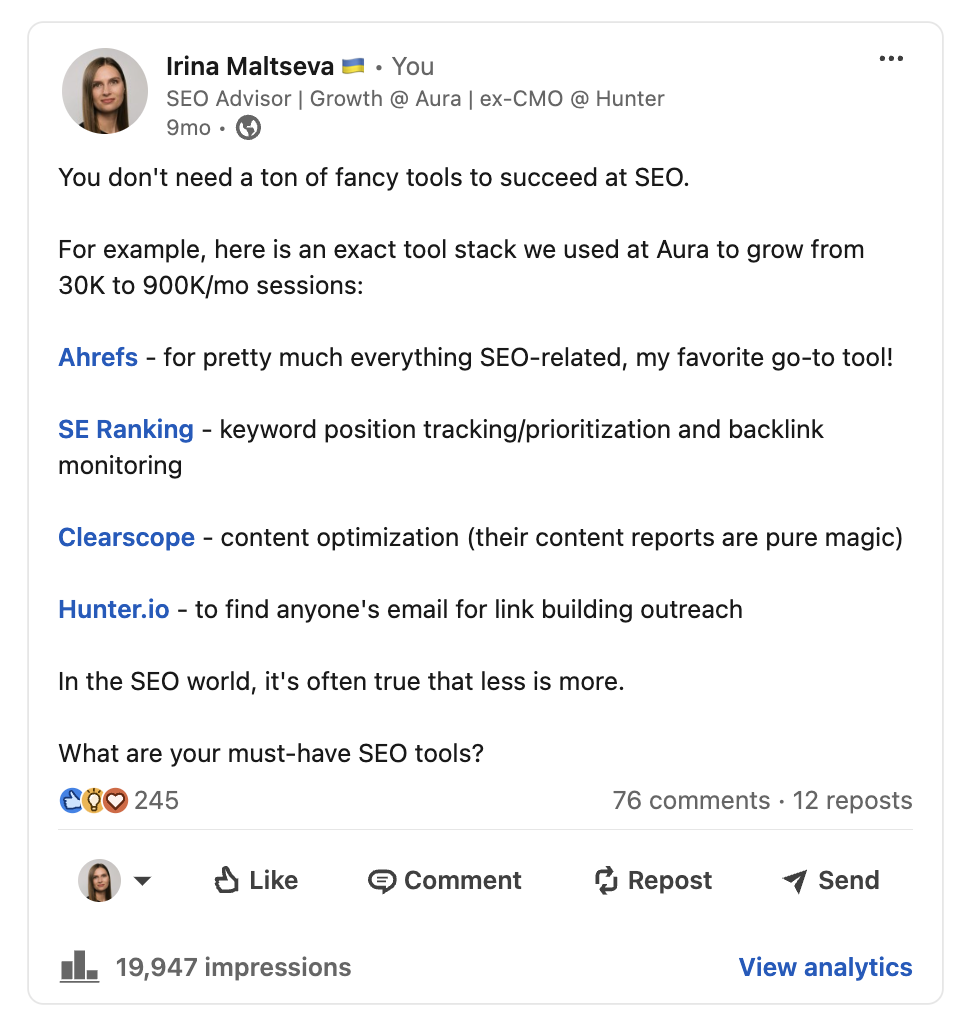Click the thumbs-up like reaction icon

[x=71, y=801]
